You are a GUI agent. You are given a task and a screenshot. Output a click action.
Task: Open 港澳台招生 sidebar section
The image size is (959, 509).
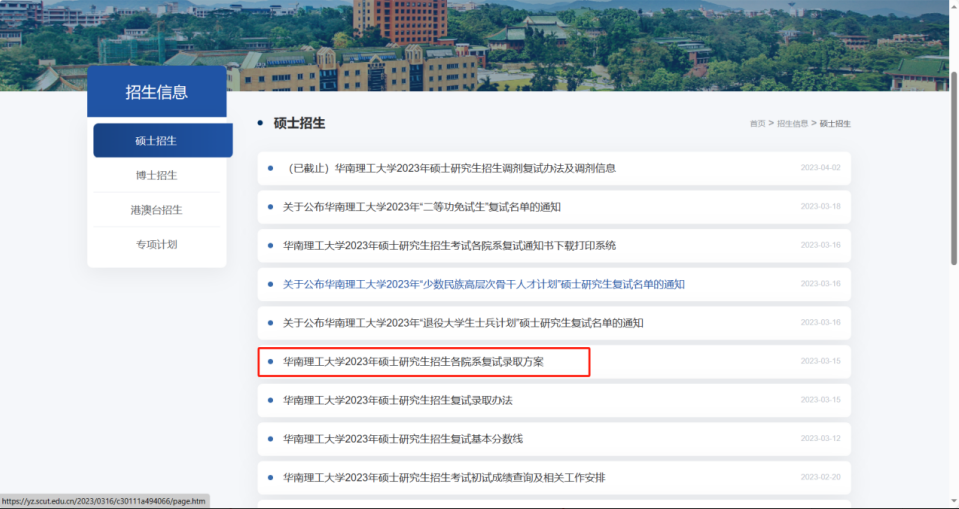tap(157, 210)
